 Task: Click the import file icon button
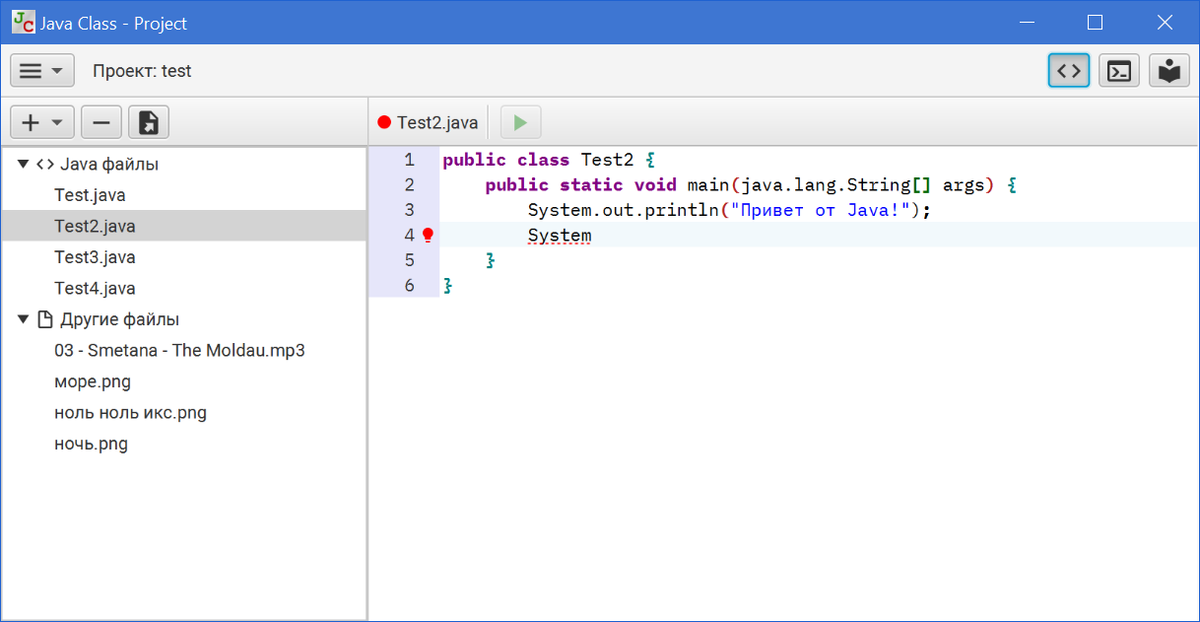click(149, 122)
